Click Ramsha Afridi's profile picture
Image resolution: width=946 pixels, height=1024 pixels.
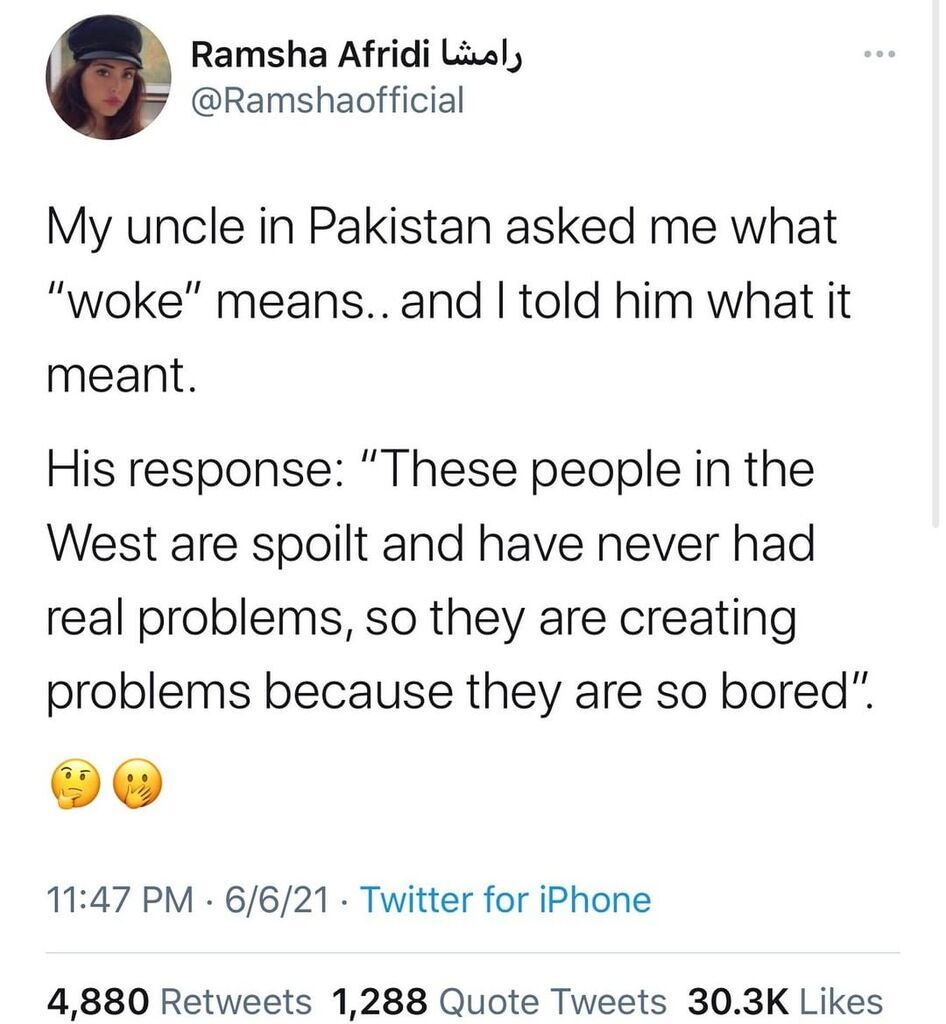tap(108, 77)
